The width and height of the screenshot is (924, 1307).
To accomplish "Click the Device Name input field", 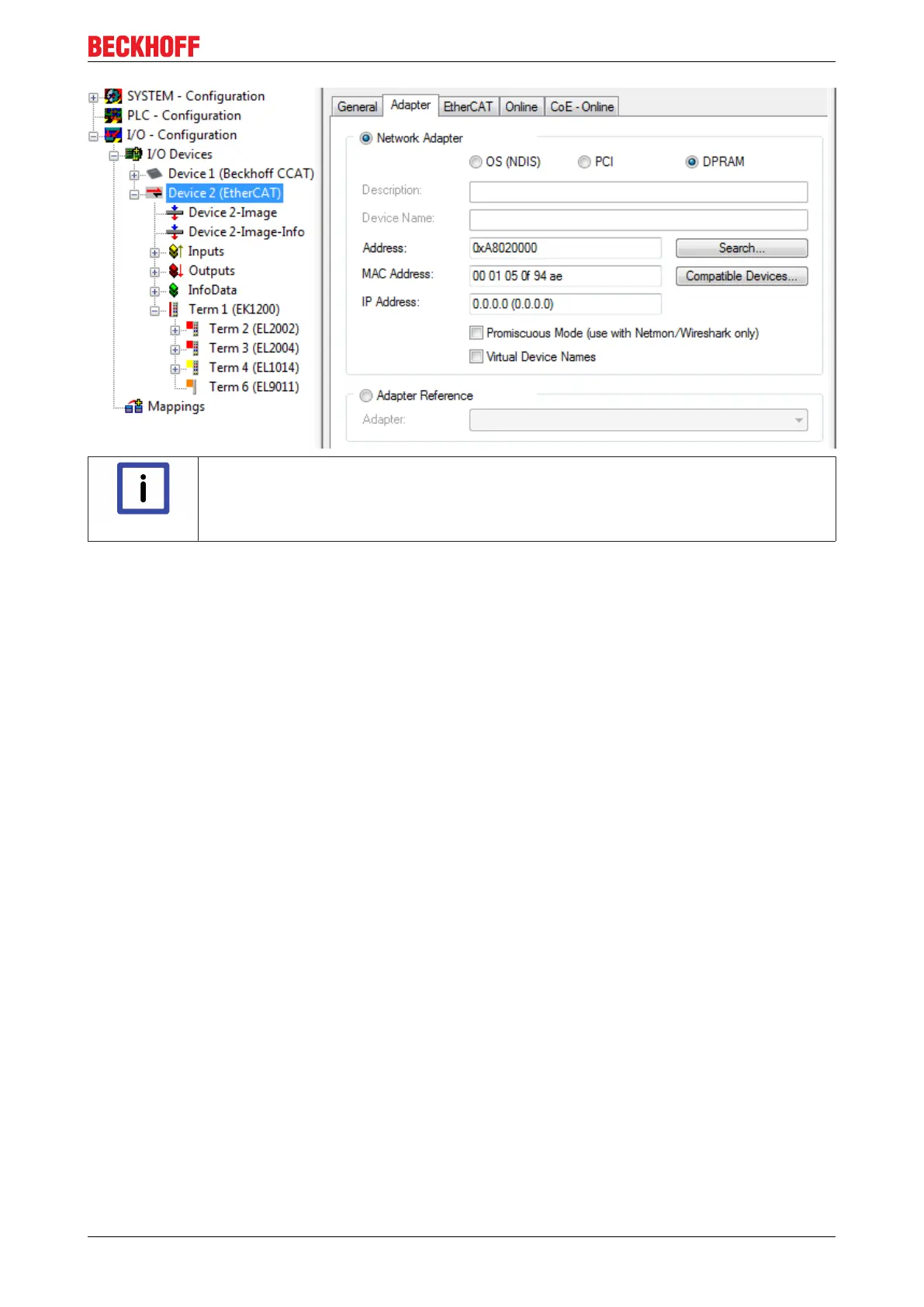I will [x=638, y=220].
